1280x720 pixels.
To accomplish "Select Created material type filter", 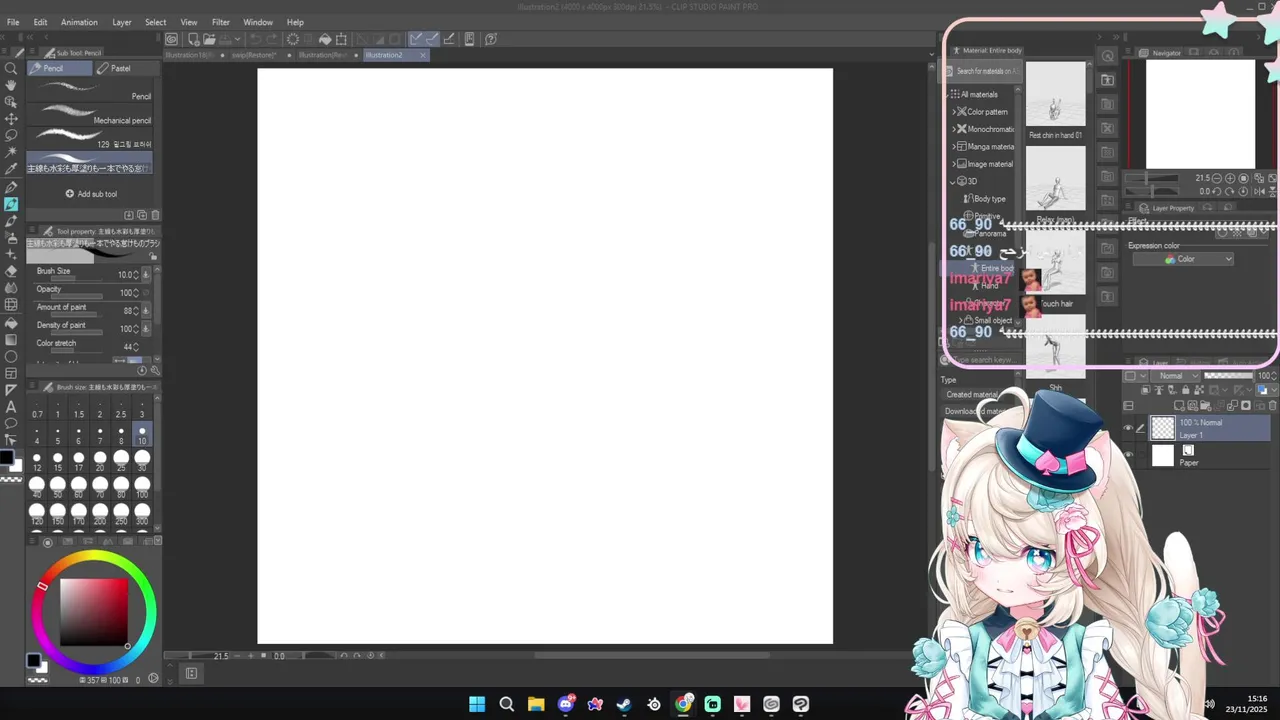I will click(x=973, y=395).
